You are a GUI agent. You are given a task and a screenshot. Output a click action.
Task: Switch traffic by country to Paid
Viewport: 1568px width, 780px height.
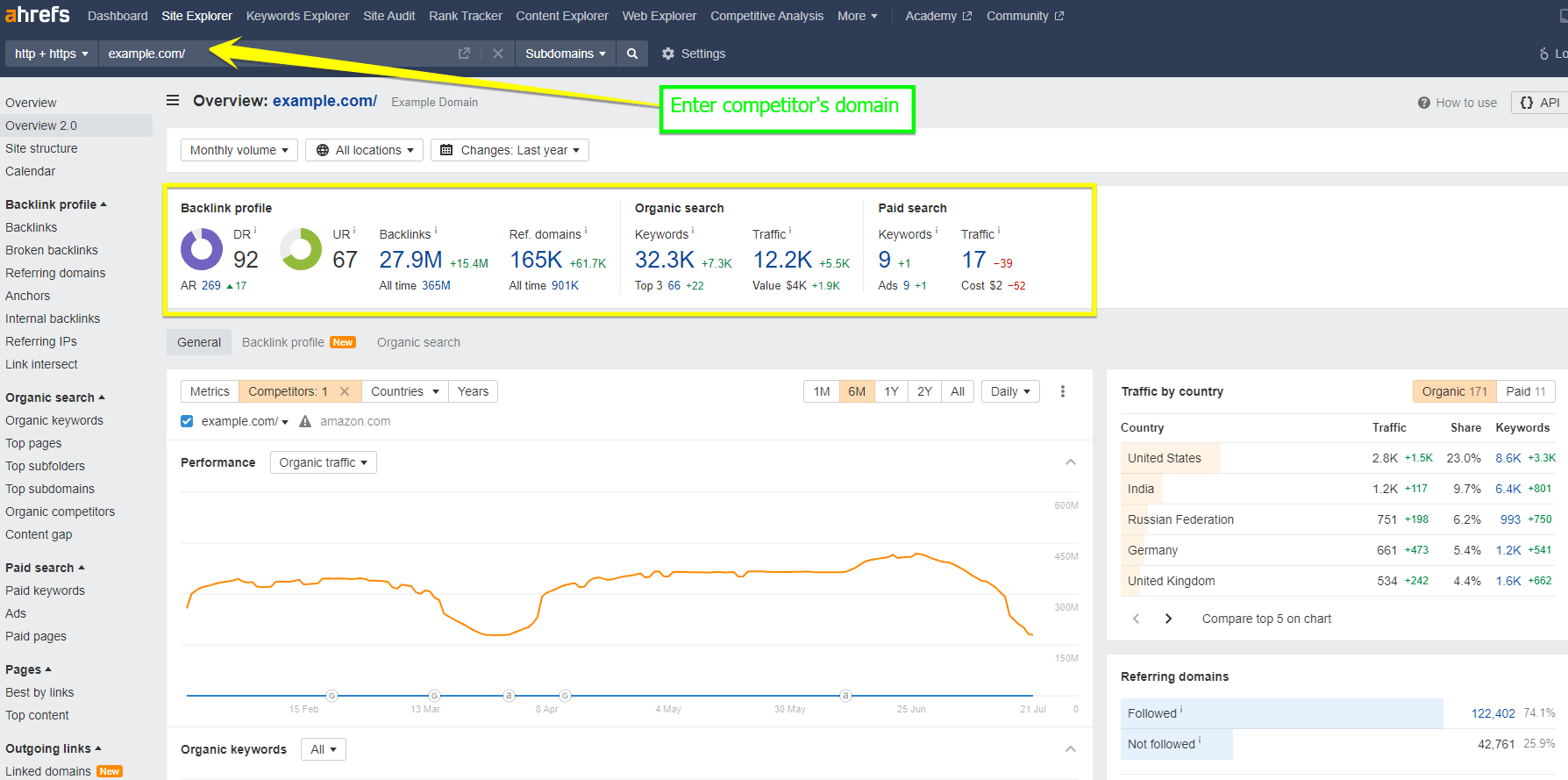click(x=1526, y=391)
